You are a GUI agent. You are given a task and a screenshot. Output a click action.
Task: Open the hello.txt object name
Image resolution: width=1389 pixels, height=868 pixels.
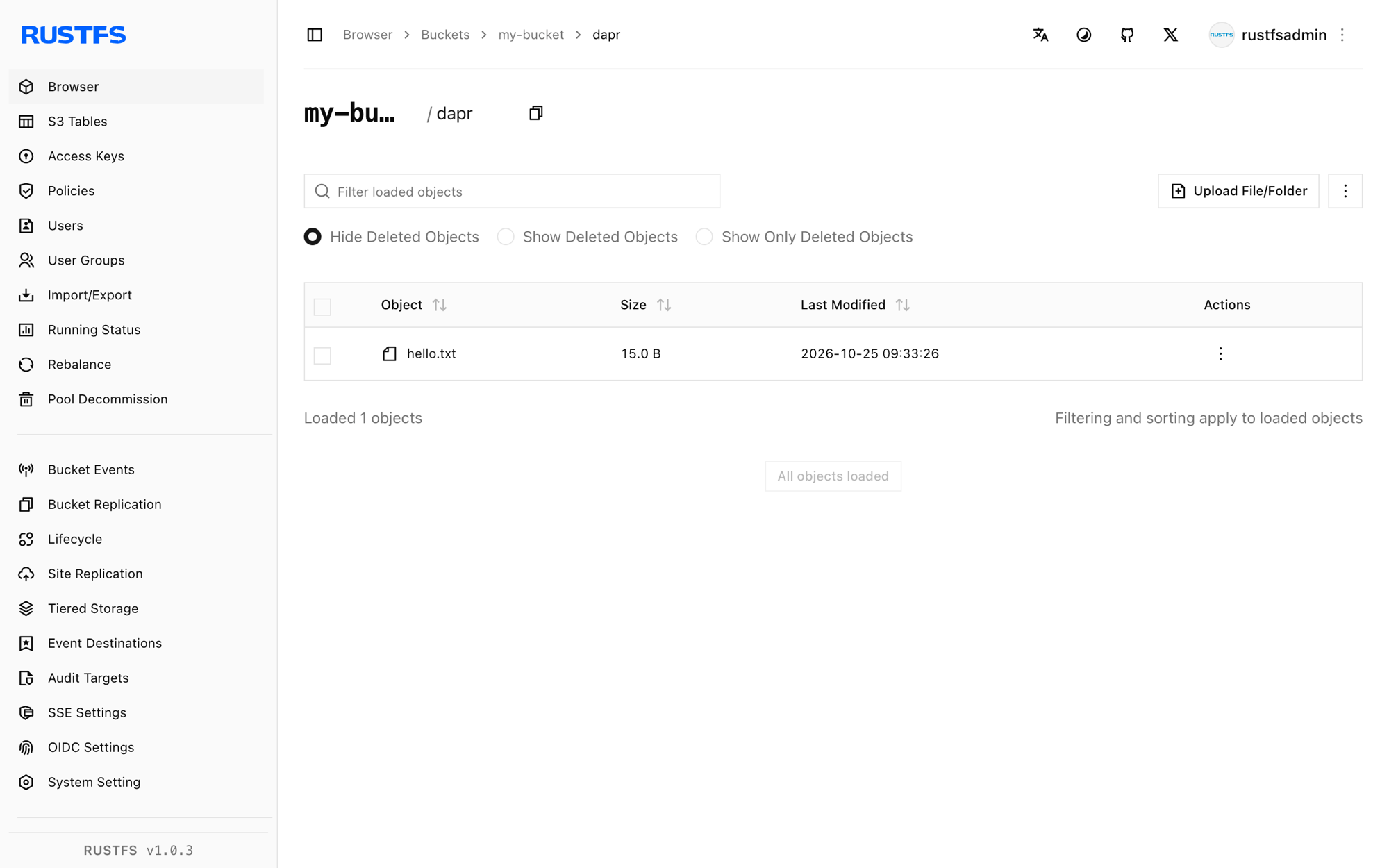[x=431, y=353]
